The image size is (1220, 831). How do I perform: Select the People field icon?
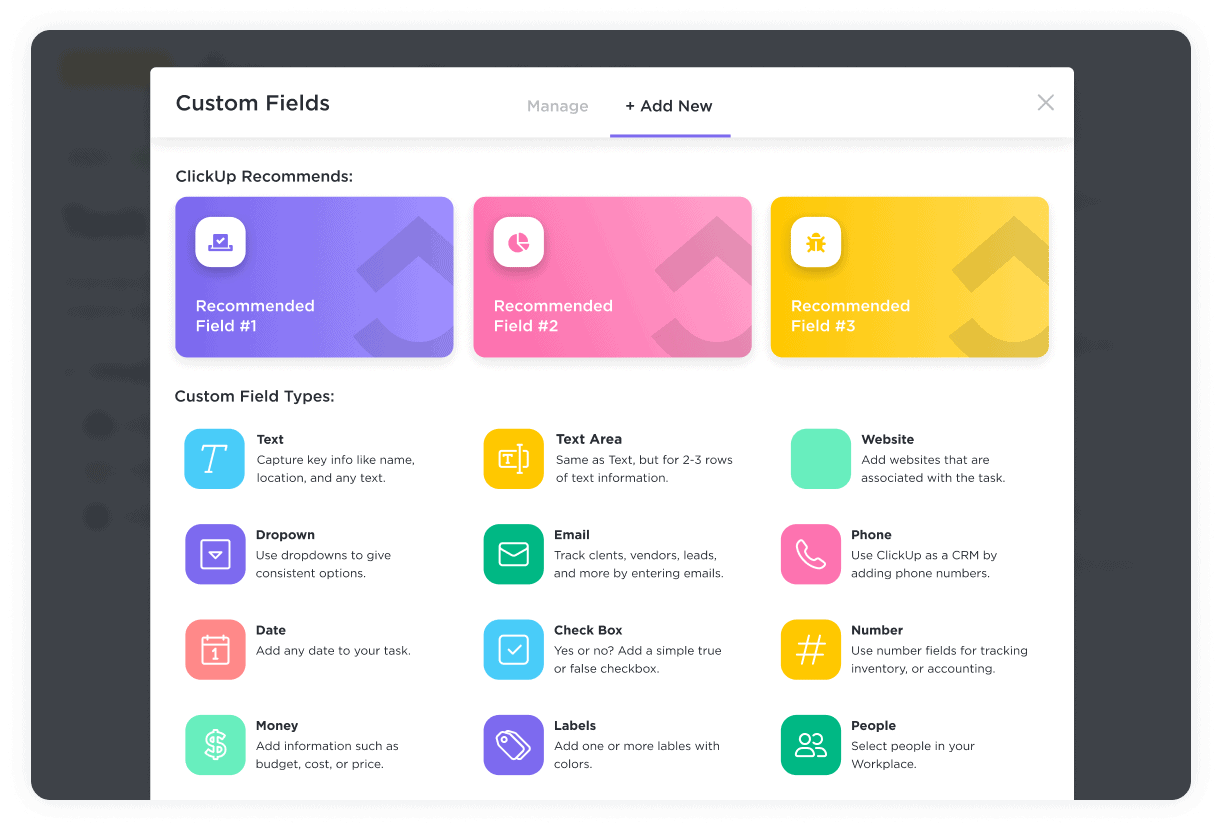coord(810,745)
